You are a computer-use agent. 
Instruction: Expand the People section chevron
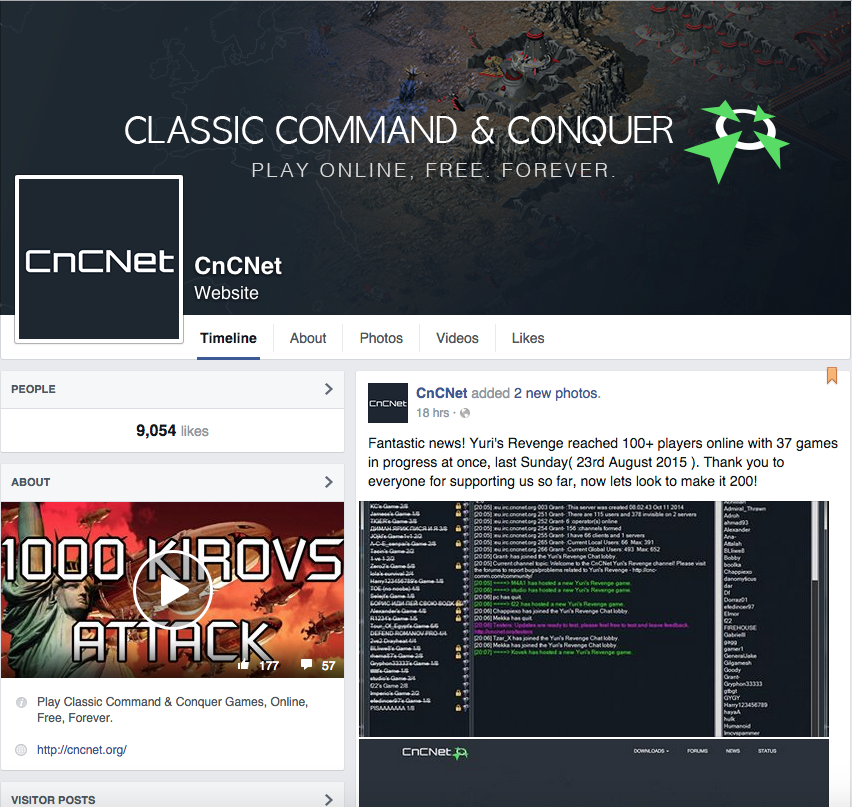[328, 389]
